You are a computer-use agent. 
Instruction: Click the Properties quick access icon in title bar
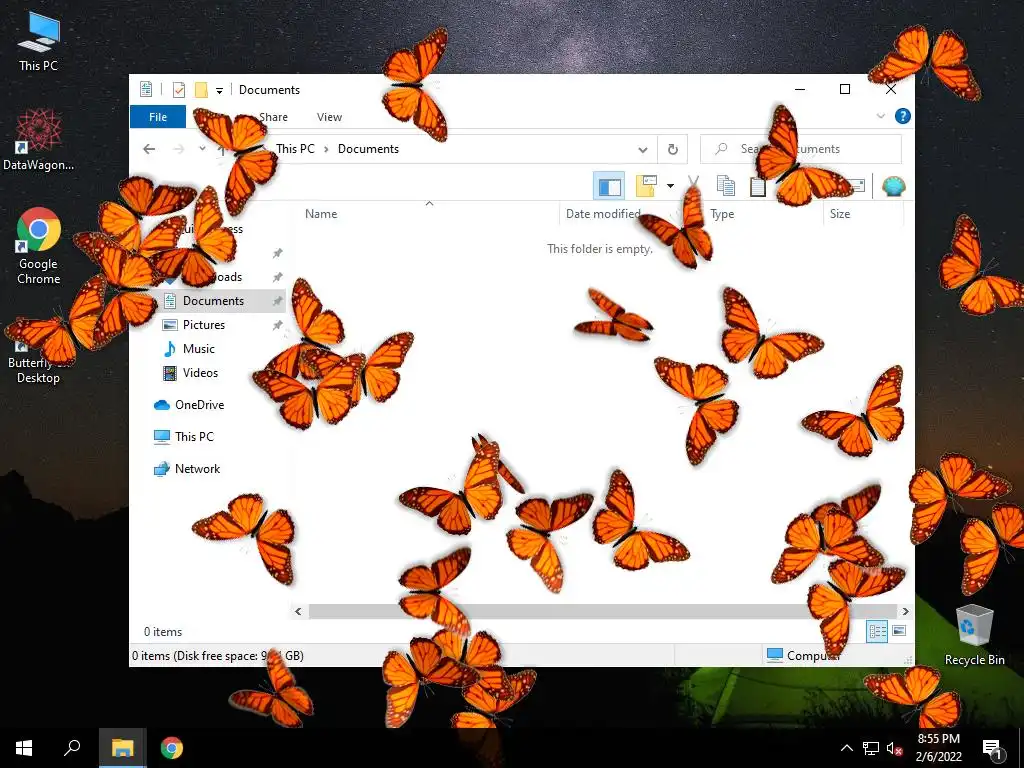click(178, 90)
